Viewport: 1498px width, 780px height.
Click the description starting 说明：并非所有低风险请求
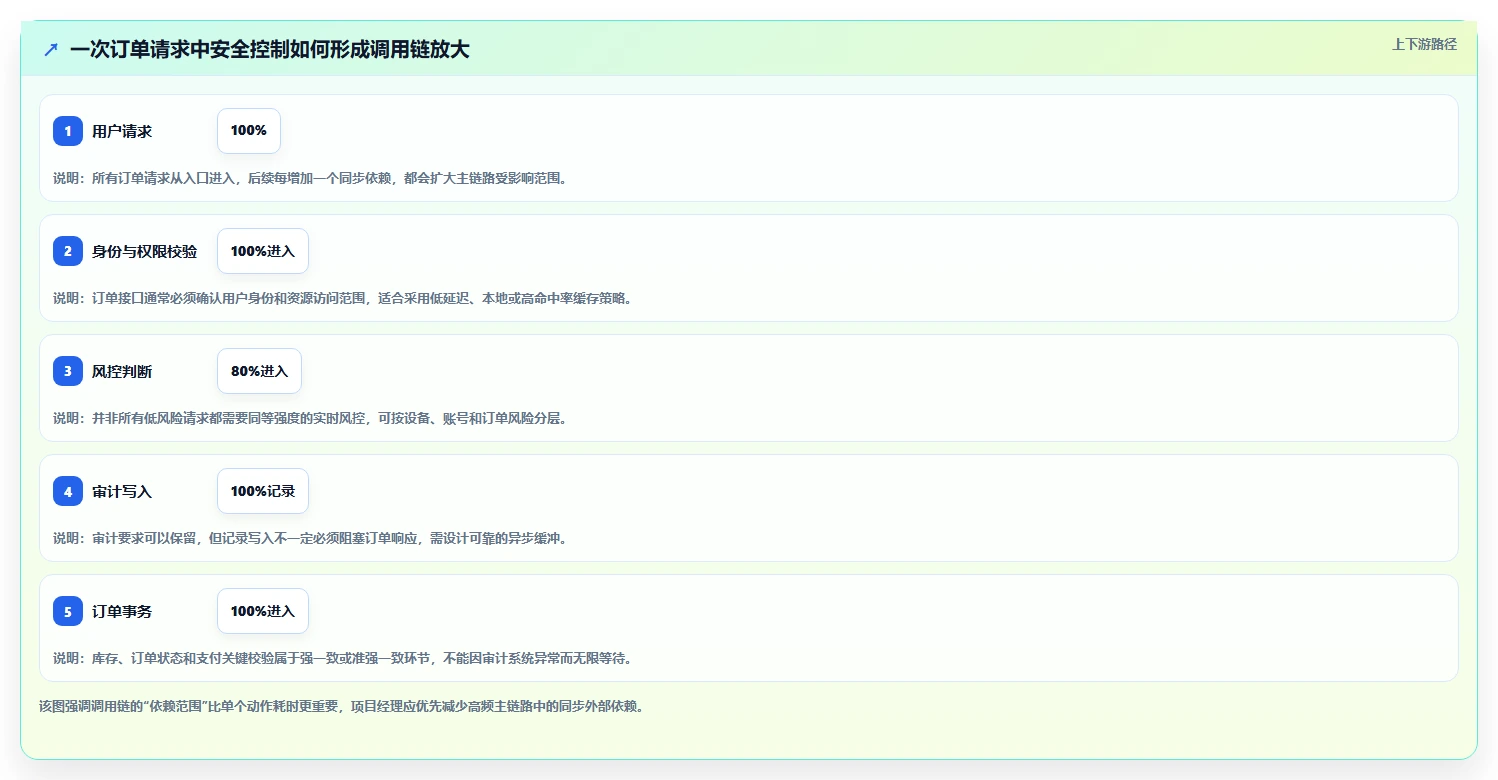[310, 418]
